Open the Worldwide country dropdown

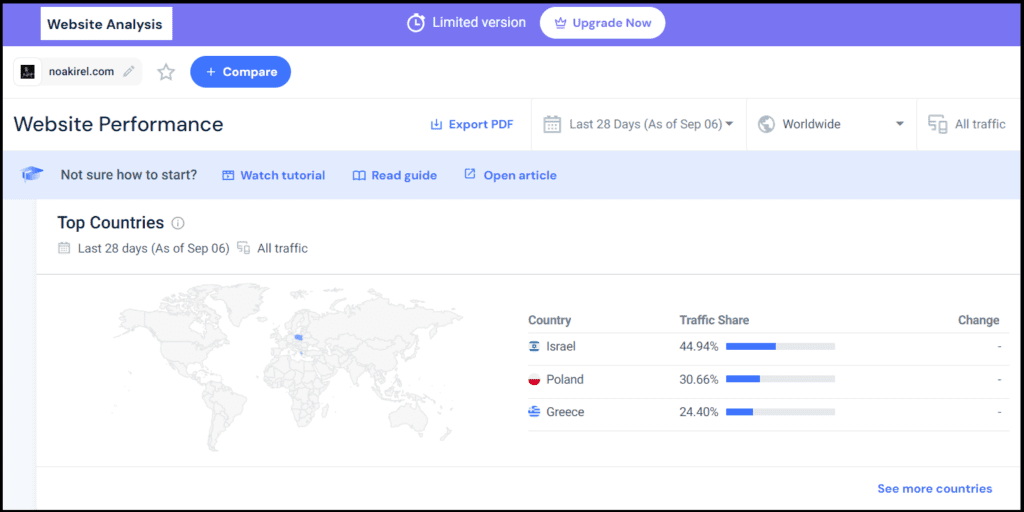click(x=831, y=124)
